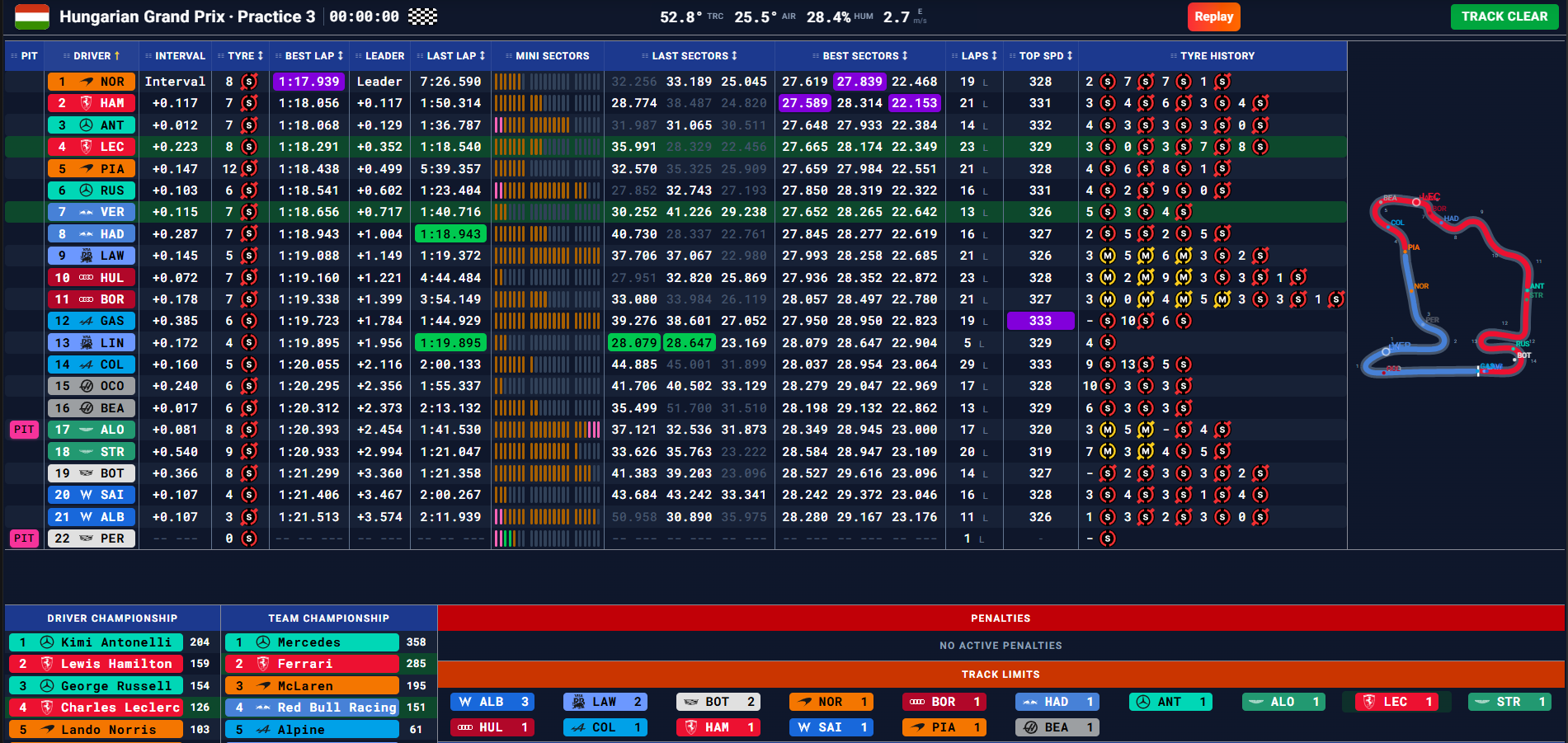Click Ferrari logo in HAM timing row

click(87, 103)
